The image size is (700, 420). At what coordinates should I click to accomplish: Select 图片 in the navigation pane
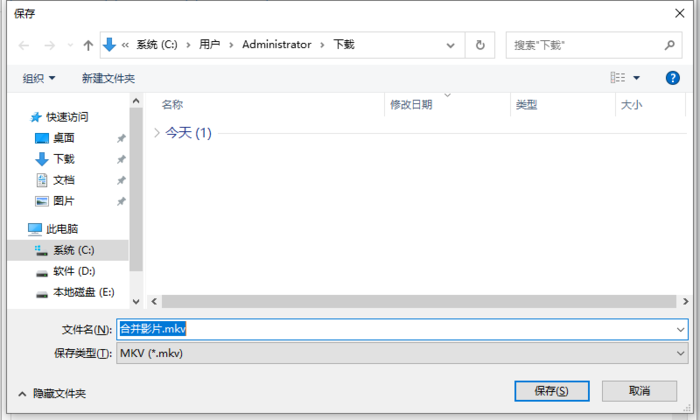tap(63, 201)
